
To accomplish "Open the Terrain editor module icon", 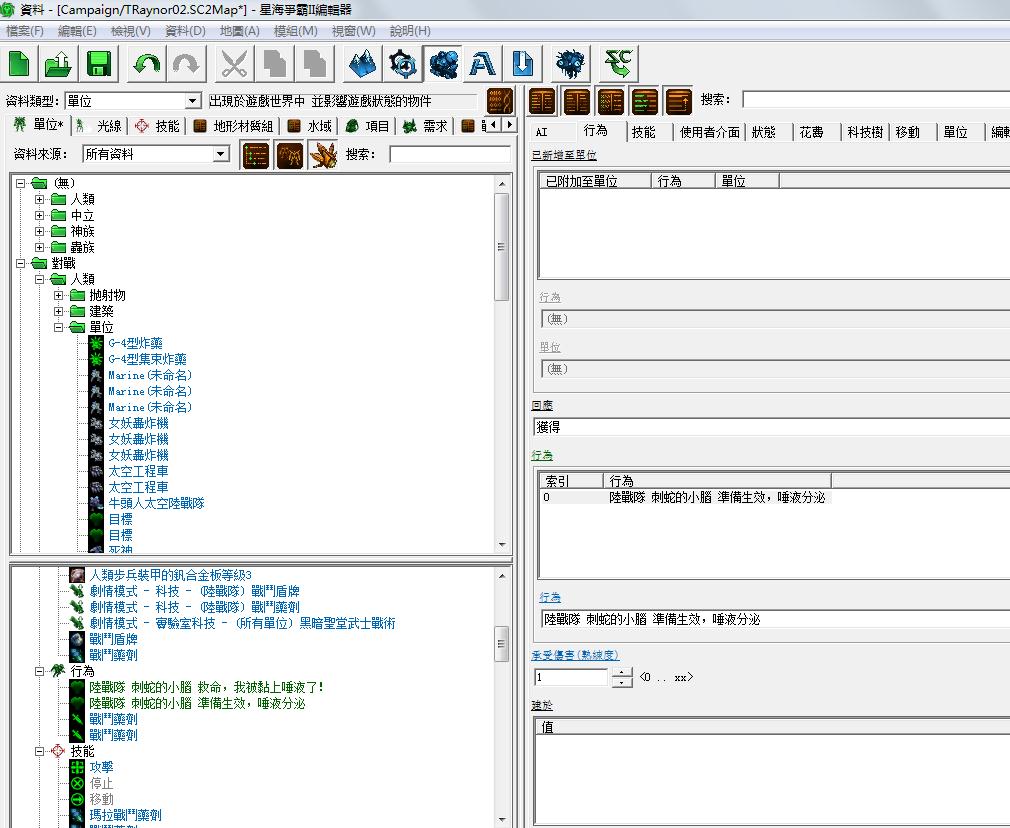I will point(362,65).
